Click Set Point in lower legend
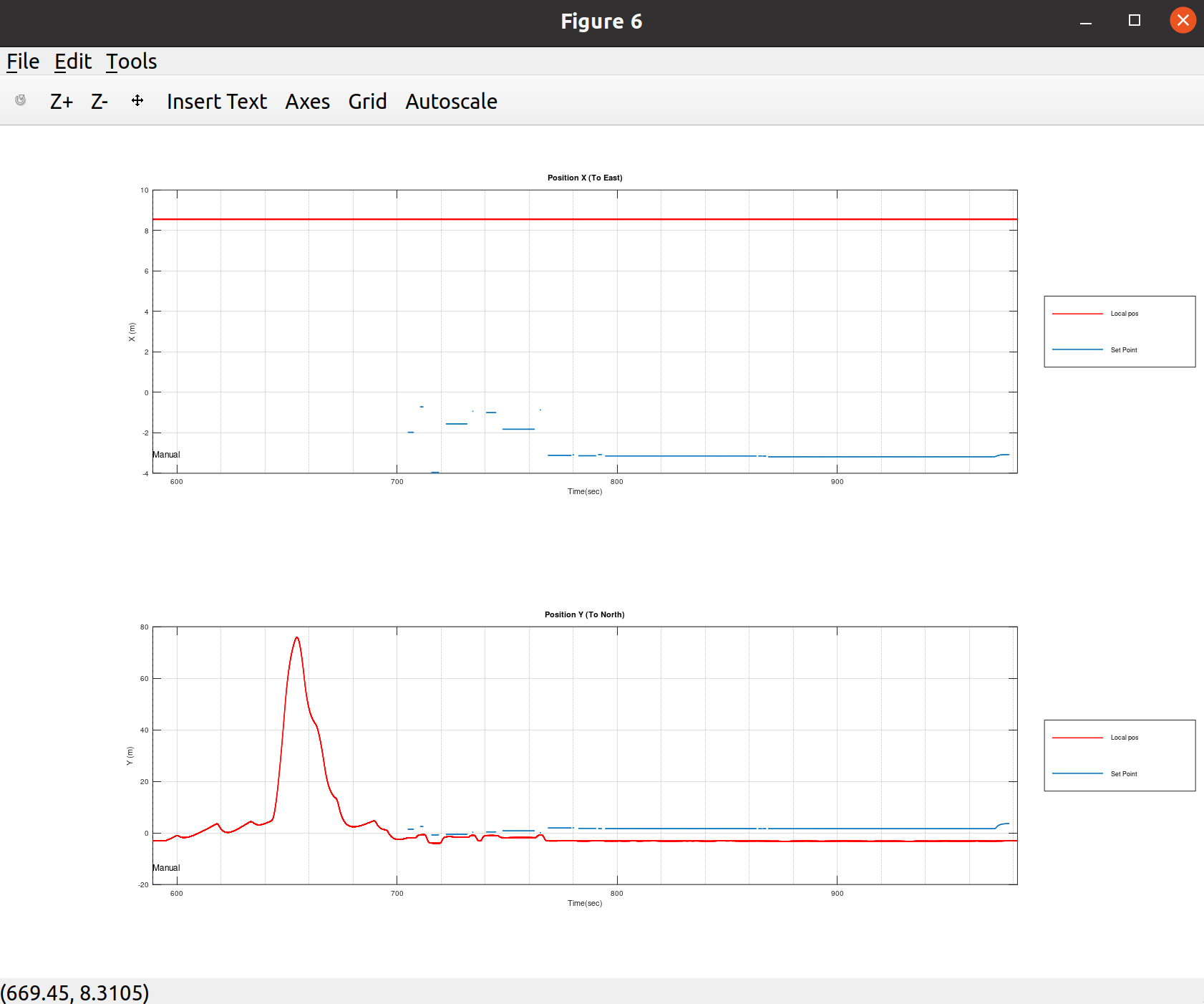 pyautogui.click(x=1124, y=774)
